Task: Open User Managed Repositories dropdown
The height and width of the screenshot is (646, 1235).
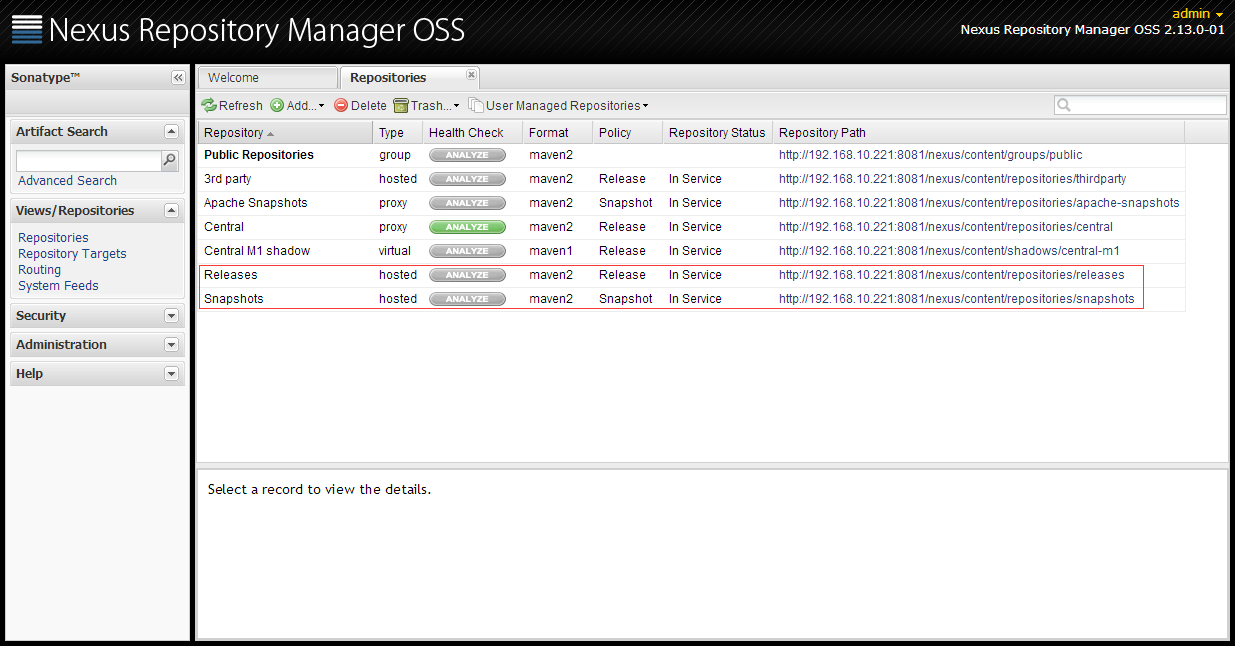Action: point(559,105)
